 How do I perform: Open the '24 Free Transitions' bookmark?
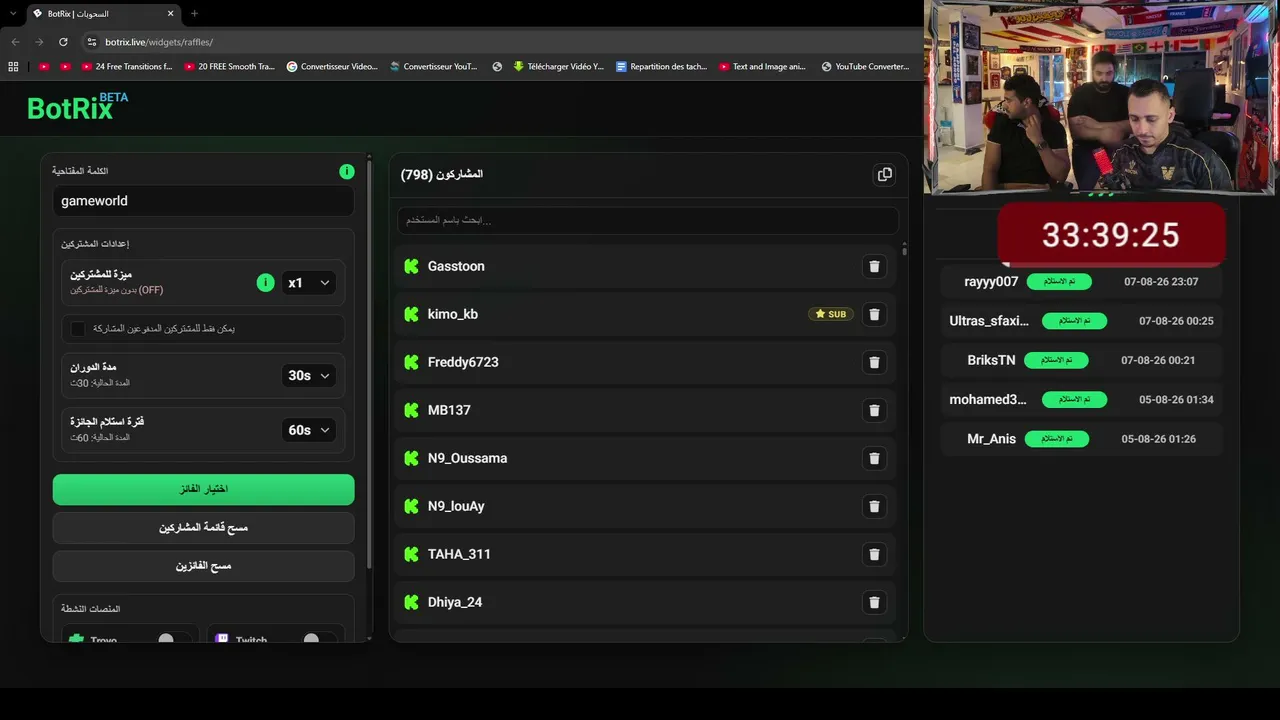[x=127, y=67]
